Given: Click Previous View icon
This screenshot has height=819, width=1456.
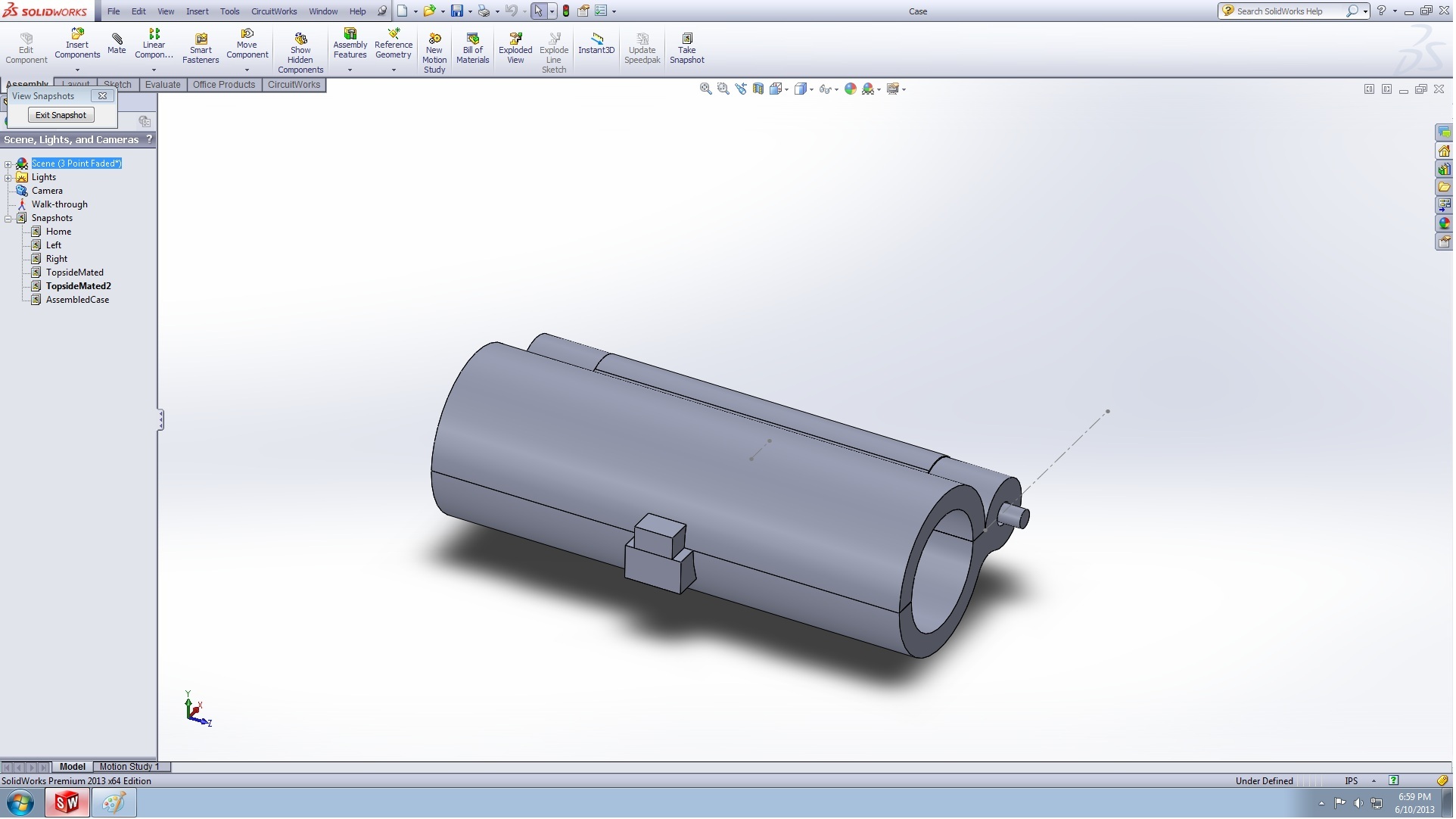Looking at the screenshot, I should tap(741, 89).
